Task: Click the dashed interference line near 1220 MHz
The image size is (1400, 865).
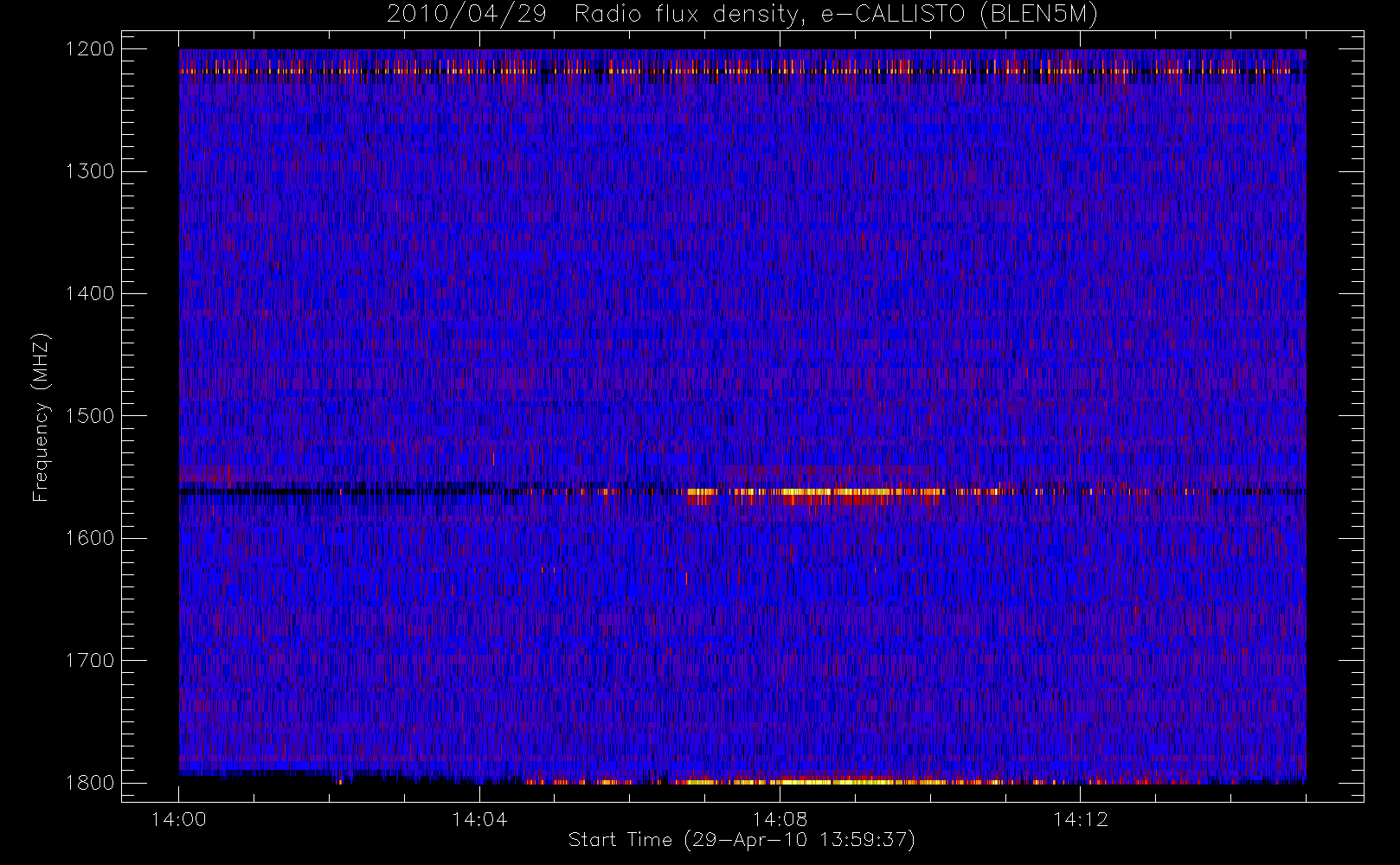Action: (x=742, y=72)
